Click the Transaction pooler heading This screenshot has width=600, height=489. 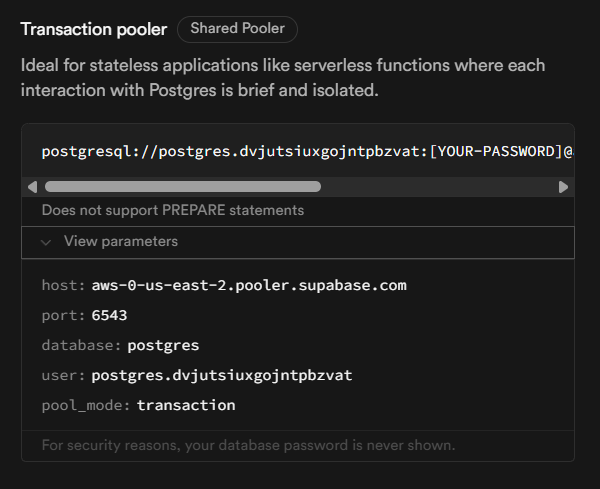(94, 29)
